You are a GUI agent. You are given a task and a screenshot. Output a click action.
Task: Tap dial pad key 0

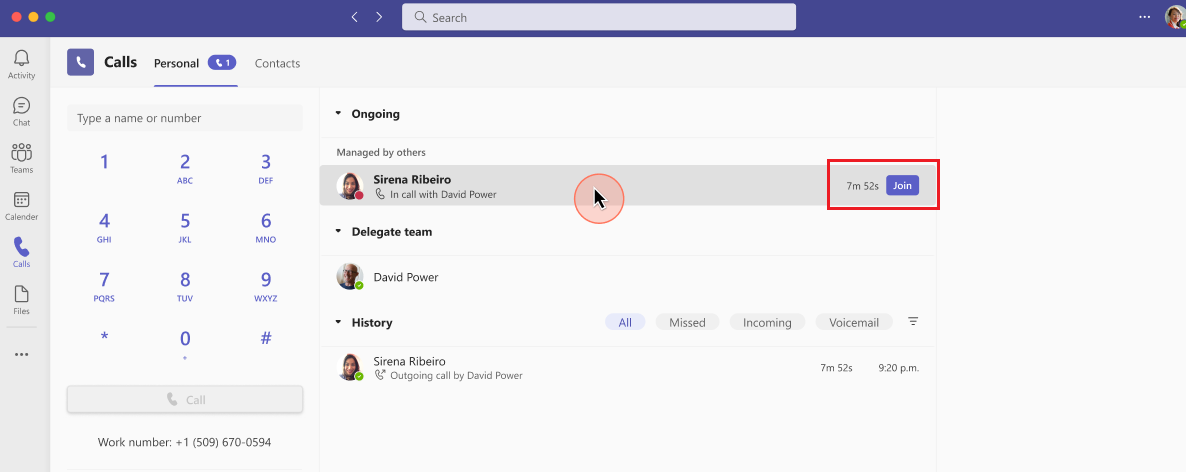pos(185,343)
